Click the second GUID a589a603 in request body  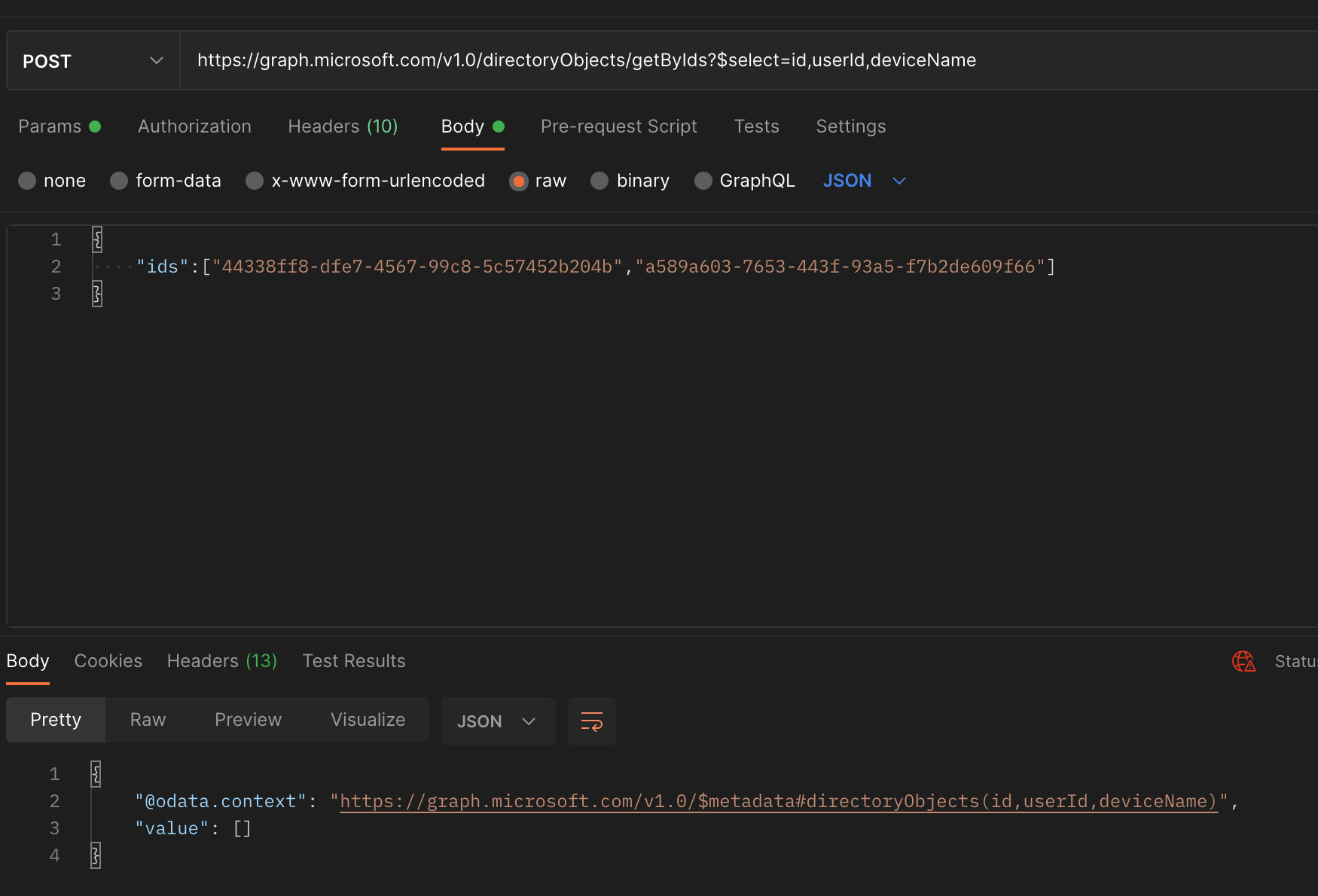point(841,267)
